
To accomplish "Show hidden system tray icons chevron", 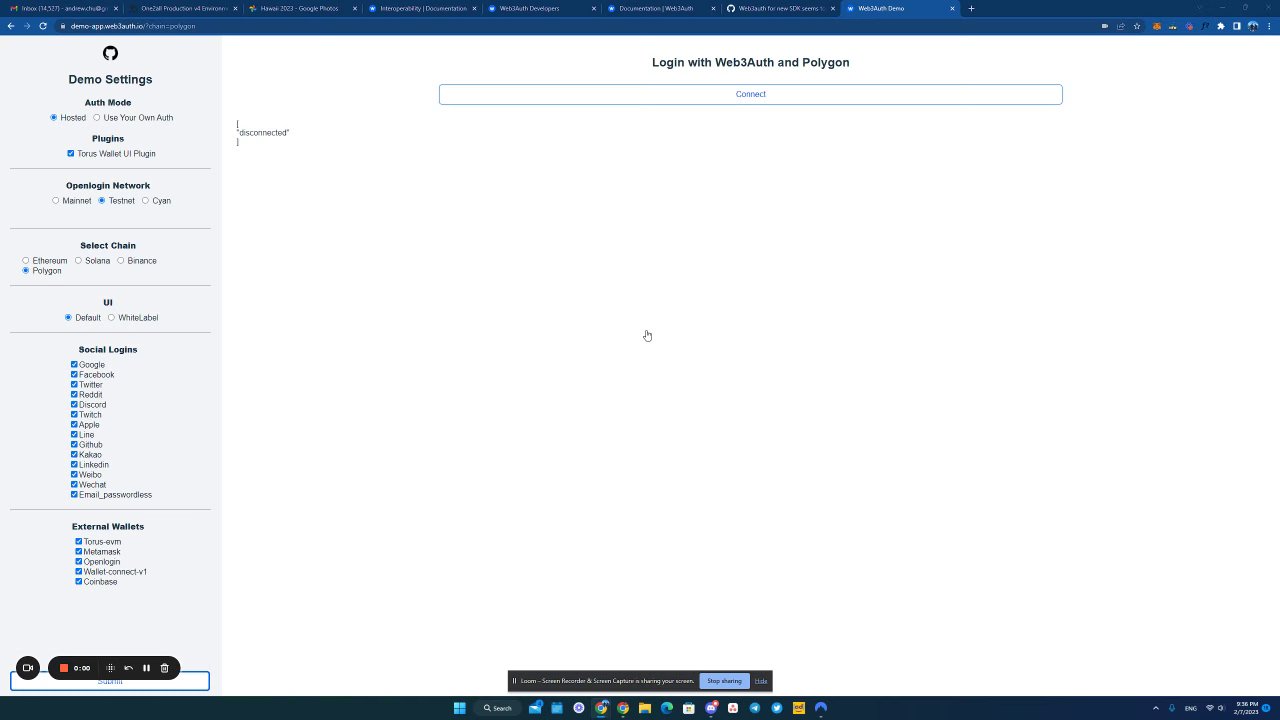I will pos(1156,708).
